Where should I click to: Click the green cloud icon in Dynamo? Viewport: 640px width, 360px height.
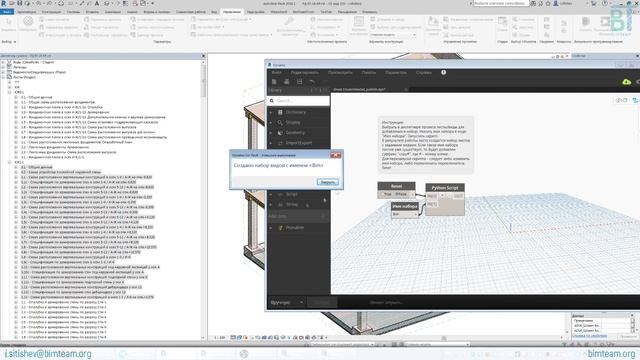pyautogui.click(x=627, y=82)
